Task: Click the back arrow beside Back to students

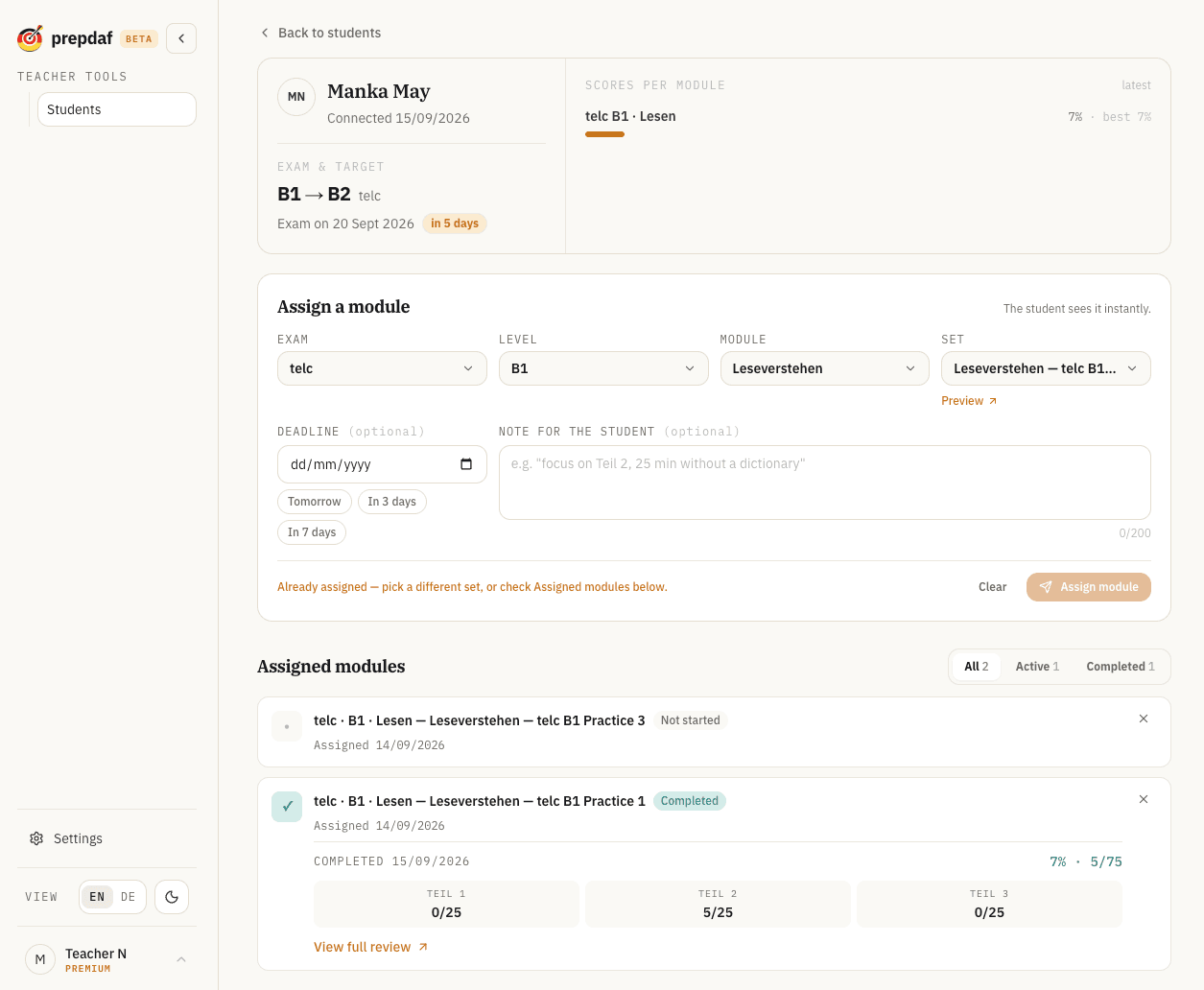Action: tap(265, 33)
